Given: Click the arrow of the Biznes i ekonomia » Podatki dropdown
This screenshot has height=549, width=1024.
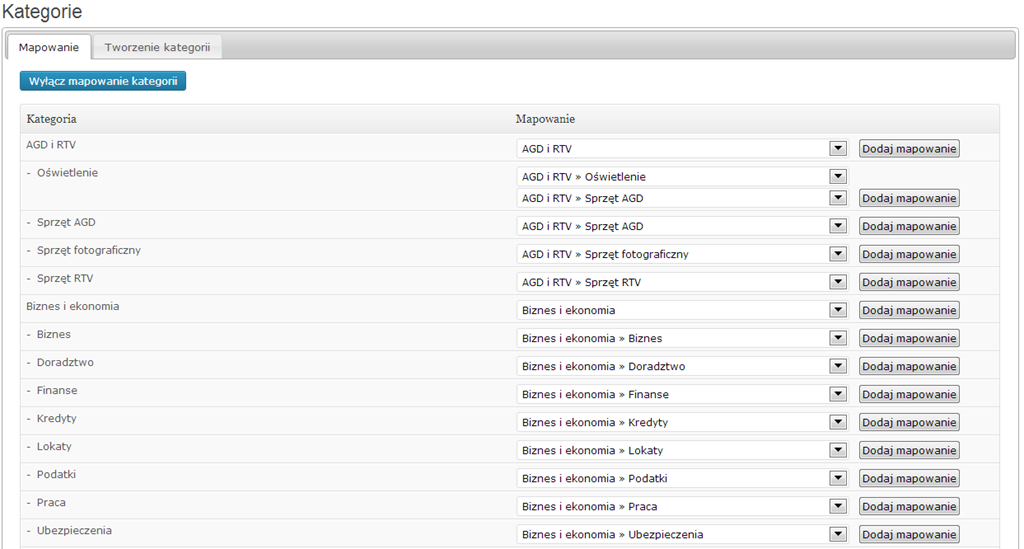Looking at the screenshot, I should [838, 478].
